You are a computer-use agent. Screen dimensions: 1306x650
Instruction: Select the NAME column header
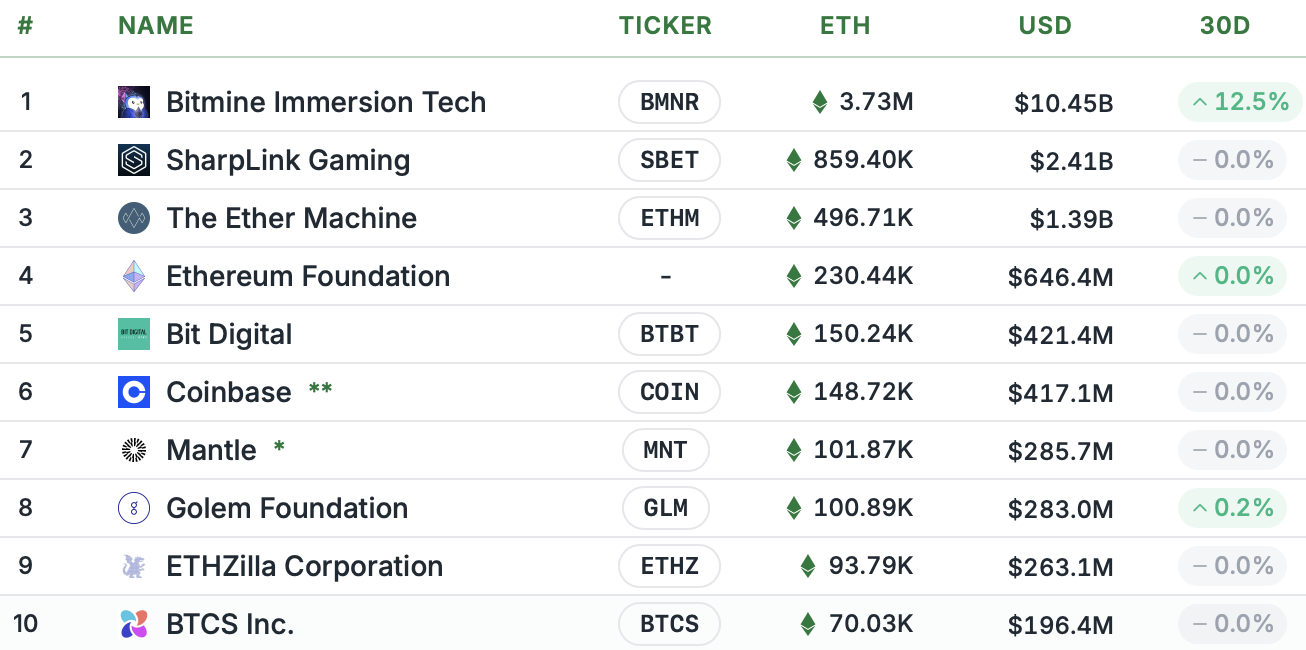155,26
